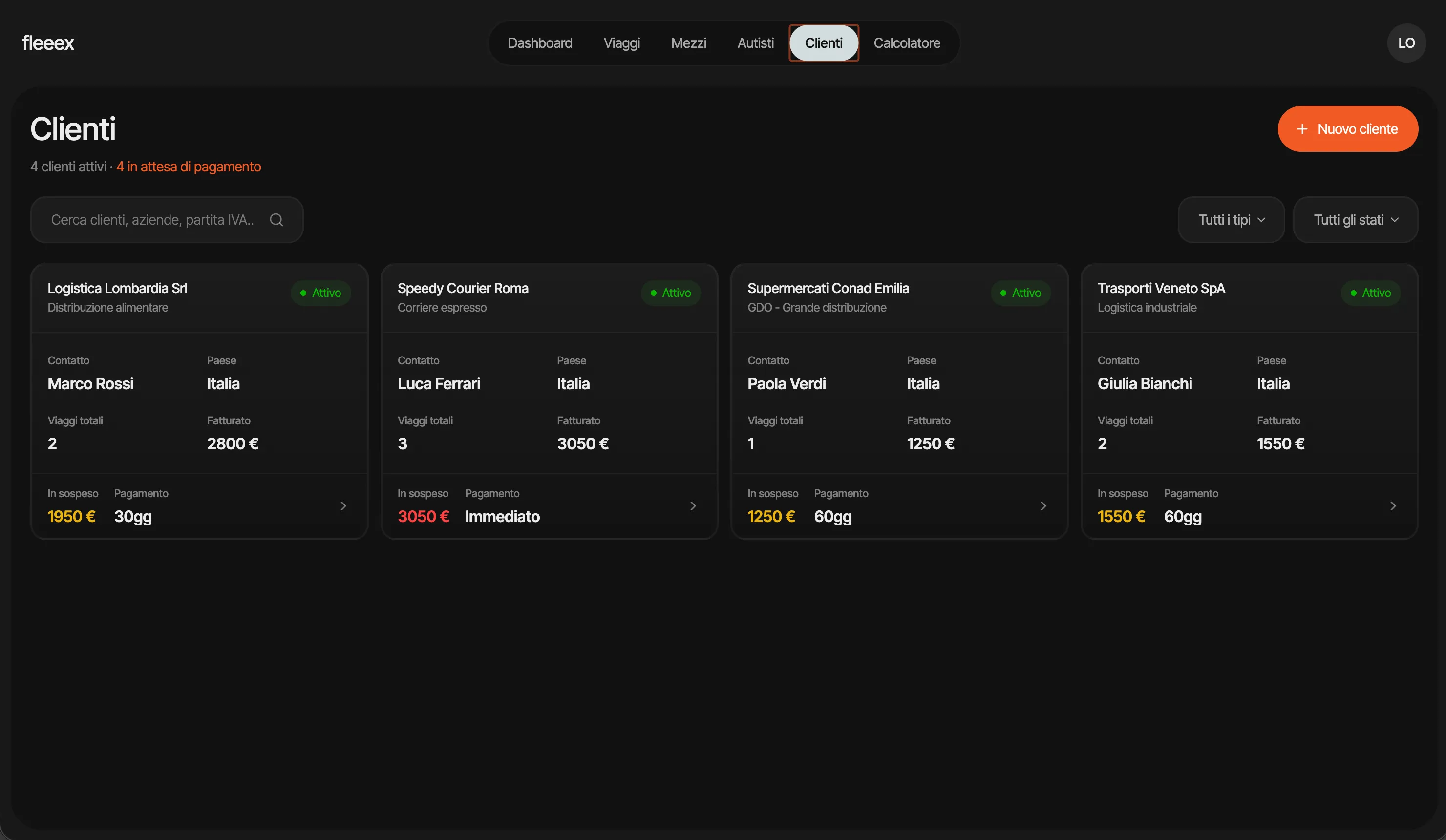Viewport: 1446px width, 840px height.
Task: Open the Logistica Lombardia Srl card
Action: tap(199, 401)
